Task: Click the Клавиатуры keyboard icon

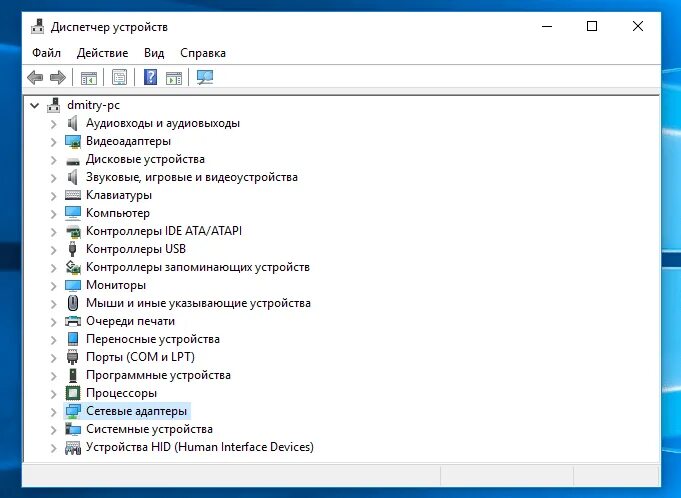Action: tap(73, 195)
